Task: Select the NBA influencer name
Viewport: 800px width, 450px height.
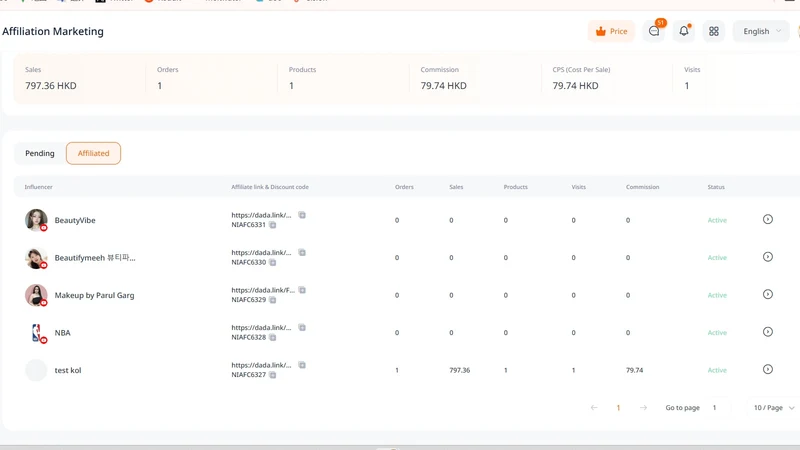Action: click(62, 333)
